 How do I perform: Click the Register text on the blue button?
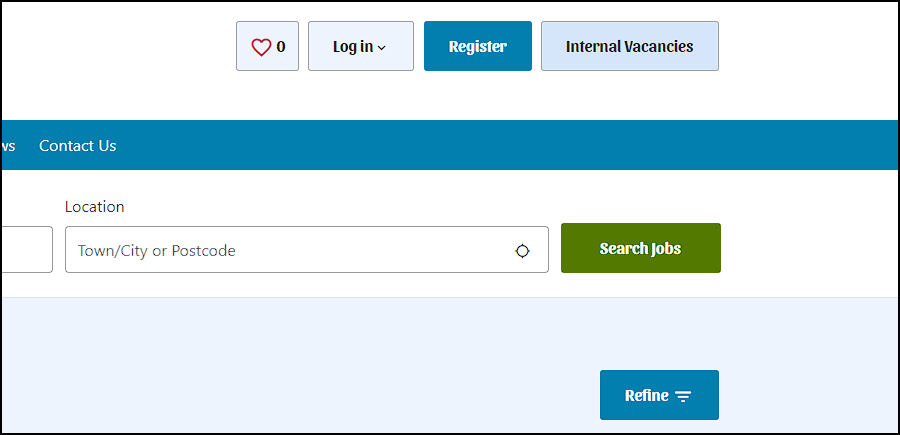coord(478,46)
